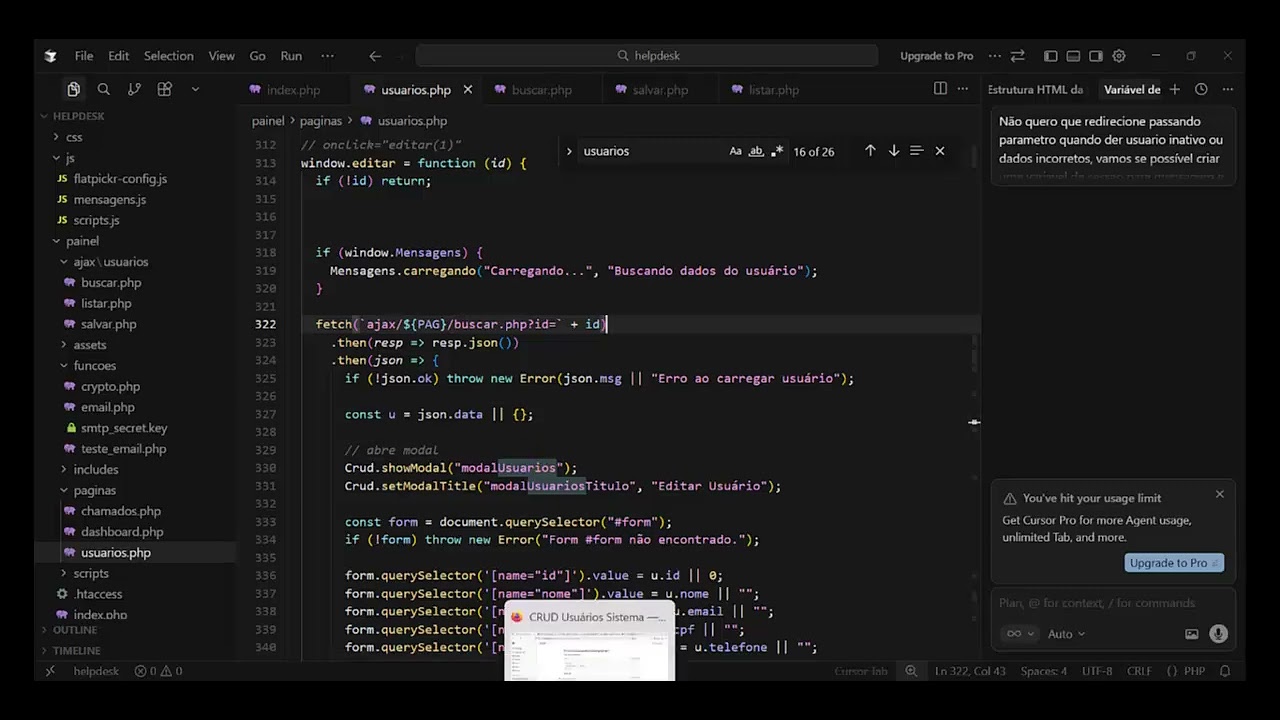This screenshot has height=720, width=1280.
Task: Change the PHP language mode
Action: pyautogui.click(x=1186, y=671)
